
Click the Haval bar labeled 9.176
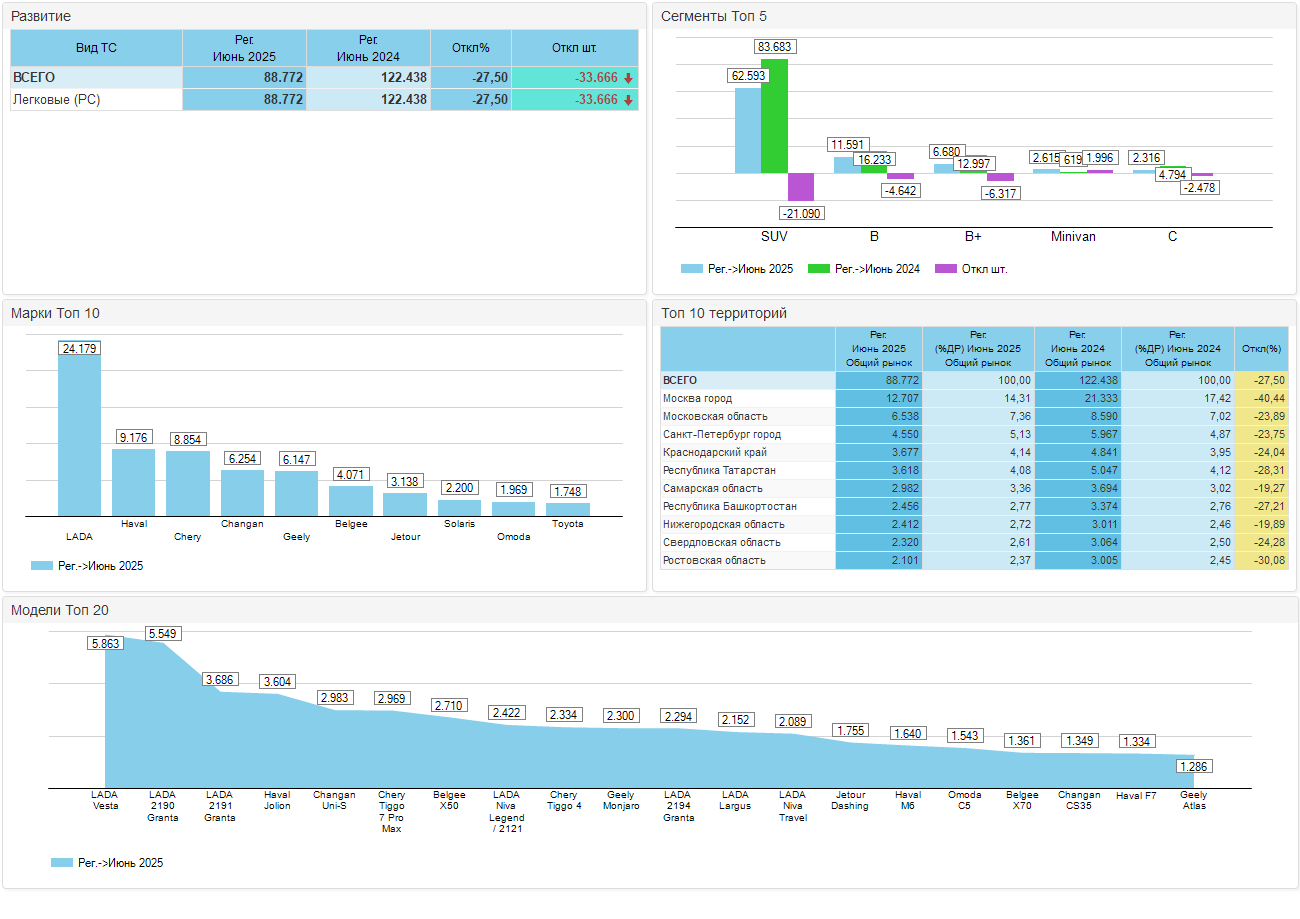click(133, 483)
